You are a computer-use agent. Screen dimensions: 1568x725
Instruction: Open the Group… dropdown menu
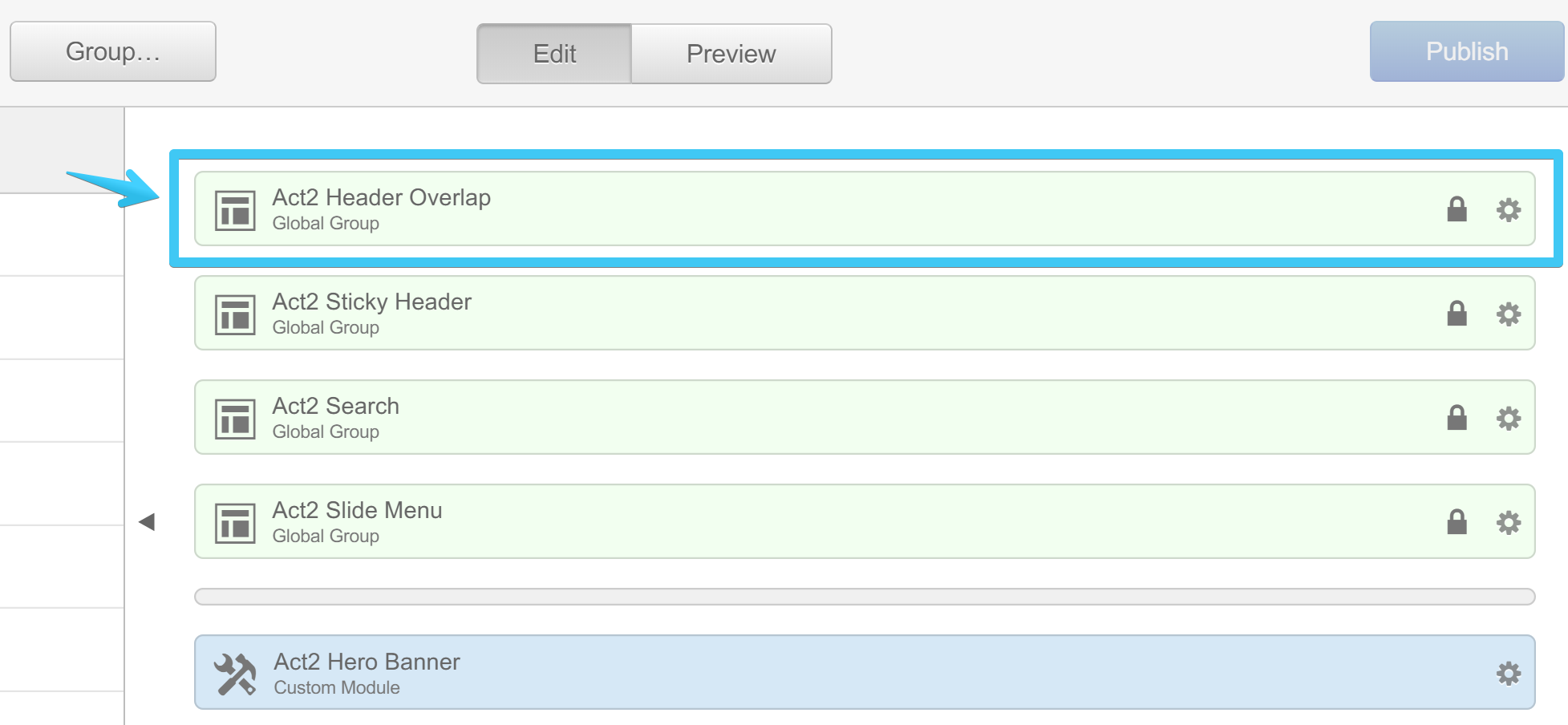pyautogui.click(x=113, y=52)
